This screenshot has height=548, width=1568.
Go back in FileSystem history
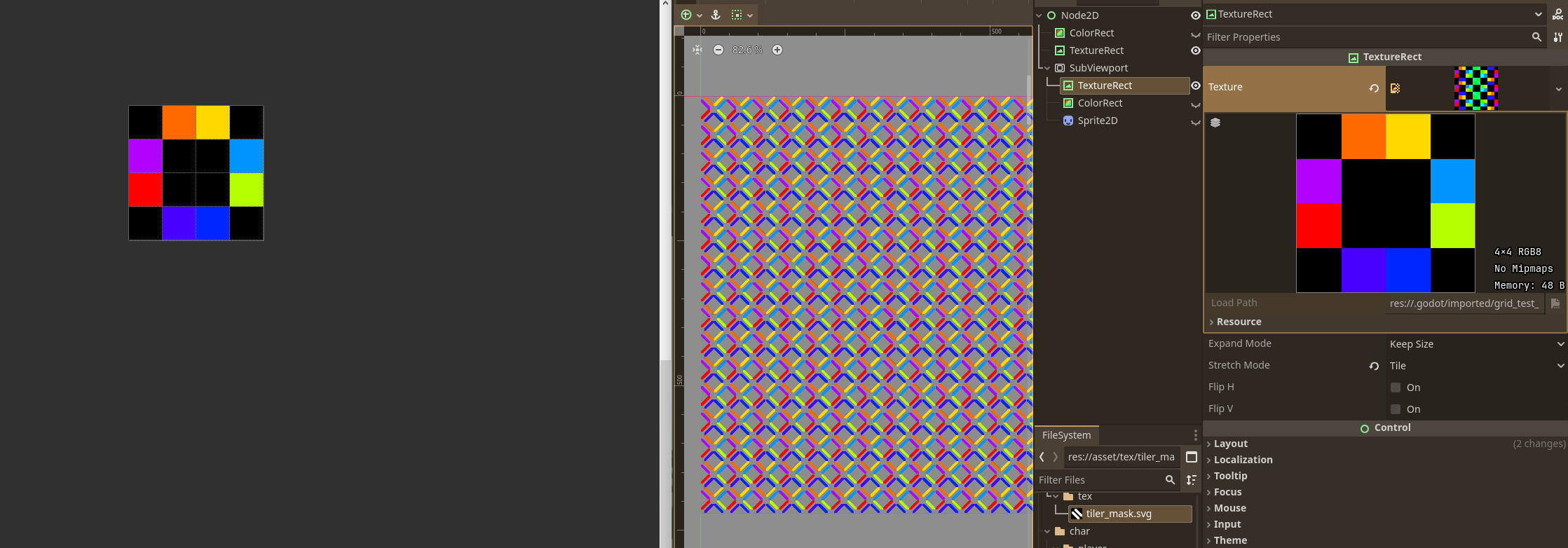pos(1042,457)
